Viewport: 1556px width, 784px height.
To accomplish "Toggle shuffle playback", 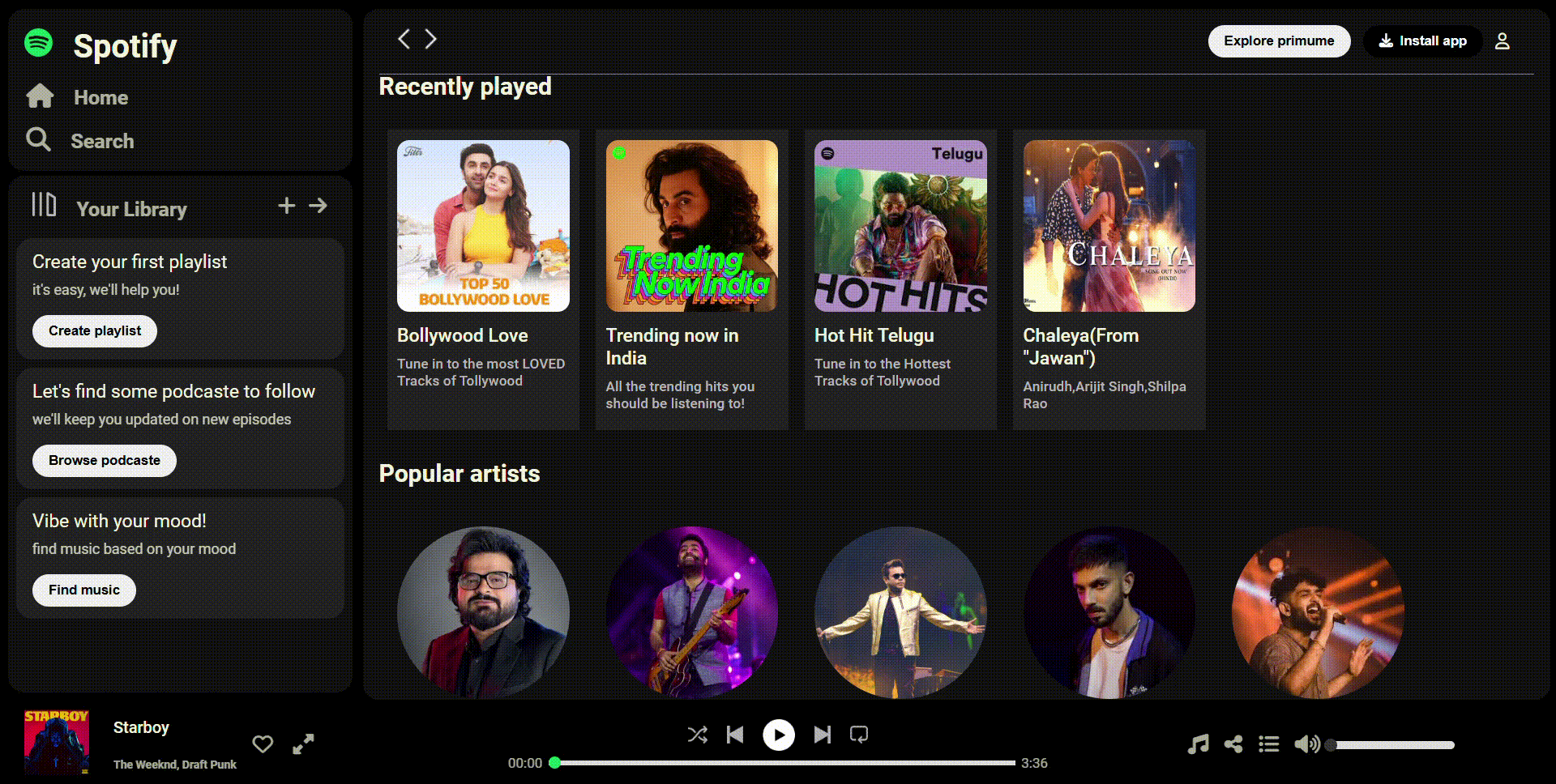I will tap(697, 735).
